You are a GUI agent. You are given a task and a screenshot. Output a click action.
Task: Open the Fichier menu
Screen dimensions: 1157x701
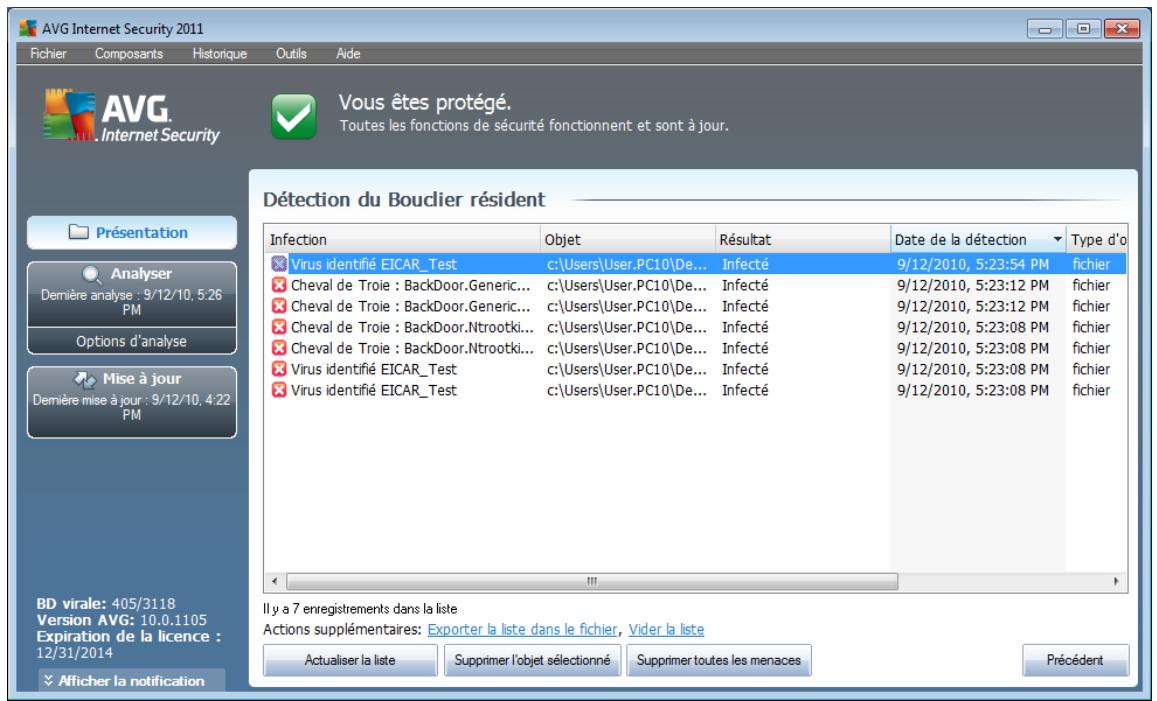coord(48,54)
